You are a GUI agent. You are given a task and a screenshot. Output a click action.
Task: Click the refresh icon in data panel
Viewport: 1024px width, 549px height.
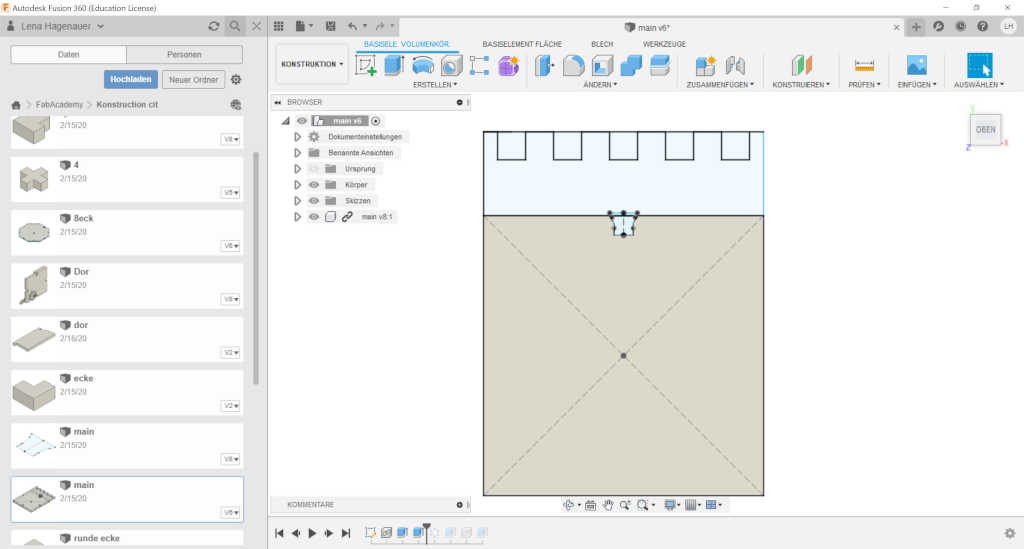214,26
